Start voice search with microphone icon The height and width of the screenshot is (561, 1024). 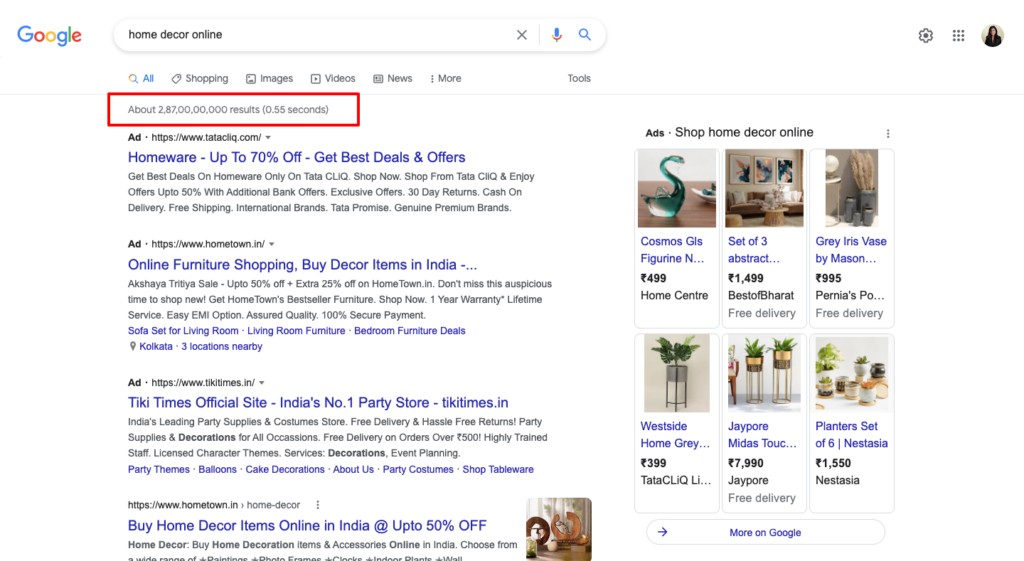(557, 35)
